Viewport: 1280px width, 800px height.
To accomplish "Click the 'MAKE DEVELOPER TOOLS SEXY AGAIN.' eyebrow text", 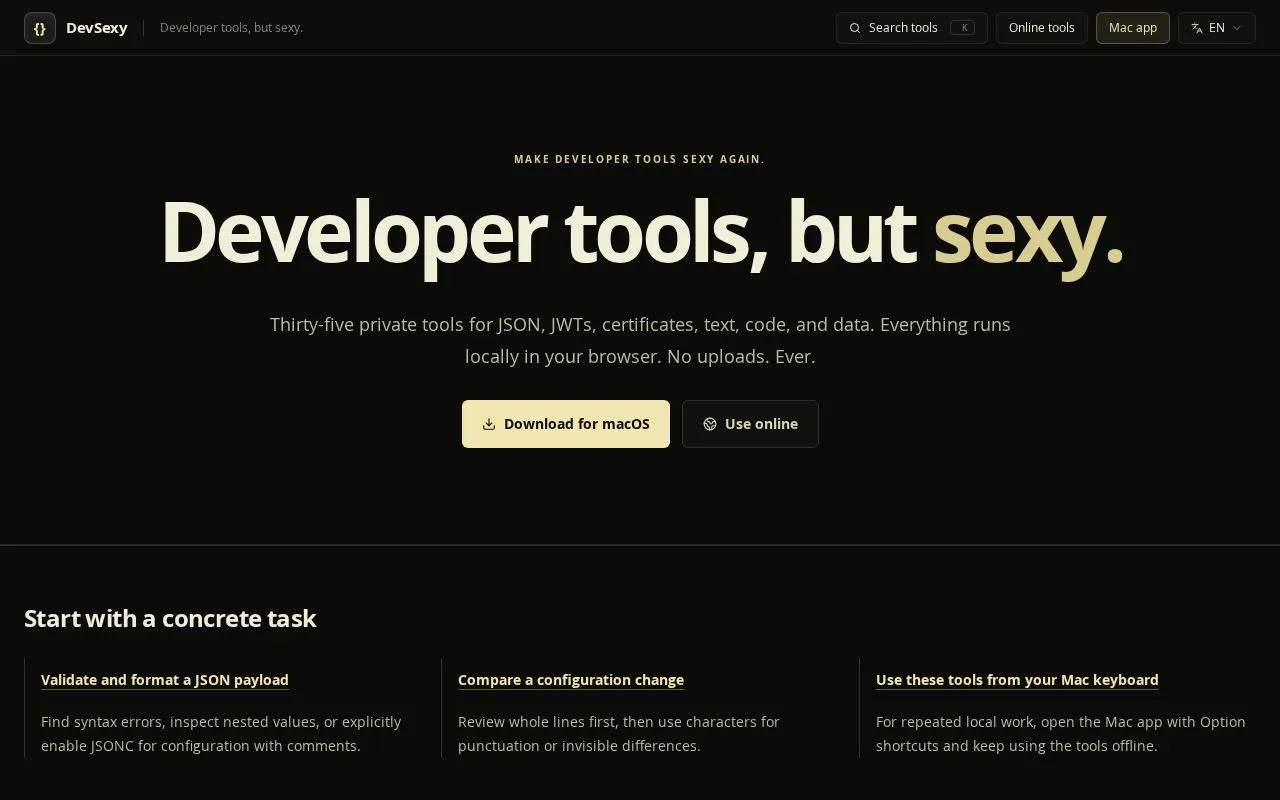I will 639,159.
